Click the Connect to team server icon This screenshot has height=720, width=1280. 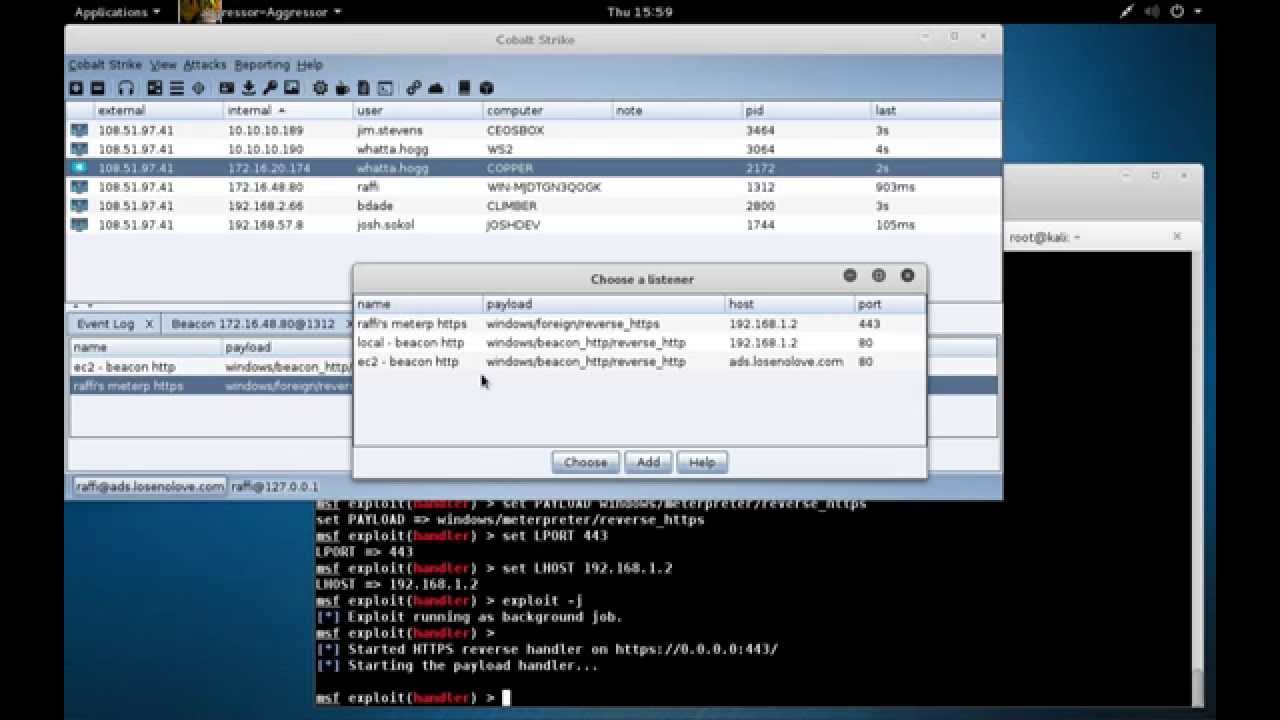pyautogui.click(x=76, y=88)
